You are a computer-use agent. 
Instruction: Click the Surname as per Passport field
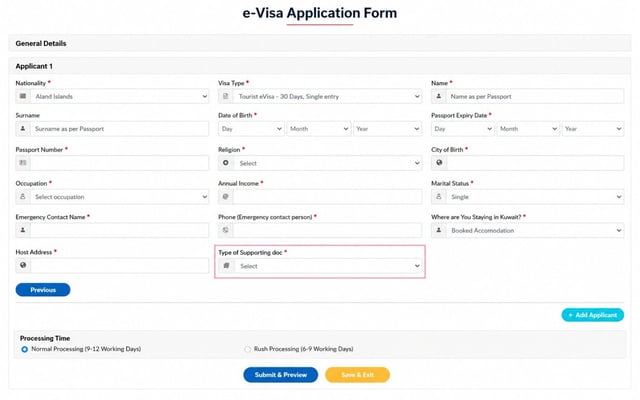120,129
